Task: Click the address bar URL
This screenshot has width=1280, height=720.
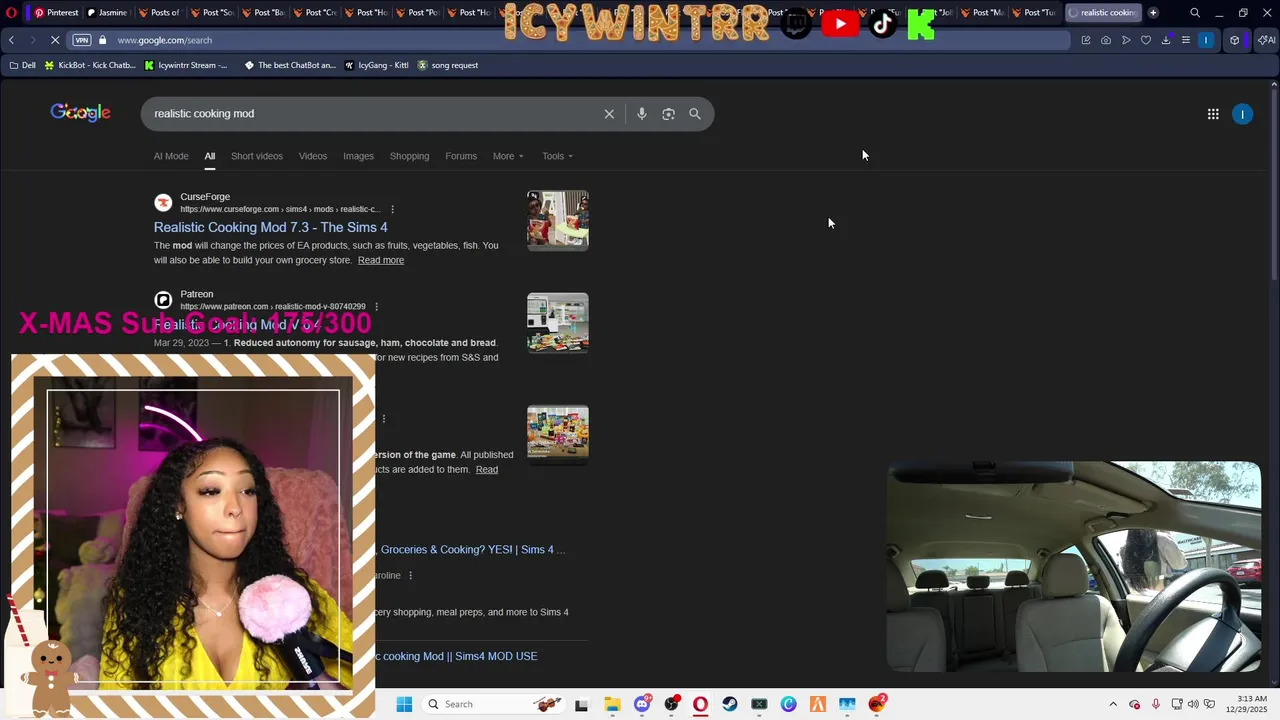Action: coord(164,40)
